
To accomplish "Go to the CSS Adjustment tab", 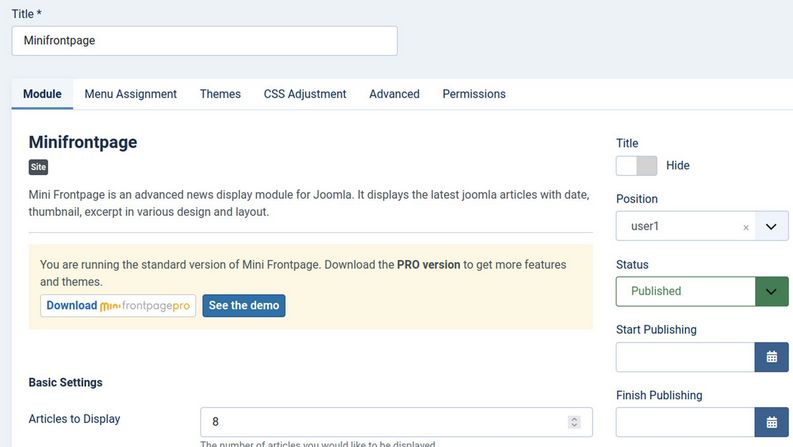I will coord(305,94).
